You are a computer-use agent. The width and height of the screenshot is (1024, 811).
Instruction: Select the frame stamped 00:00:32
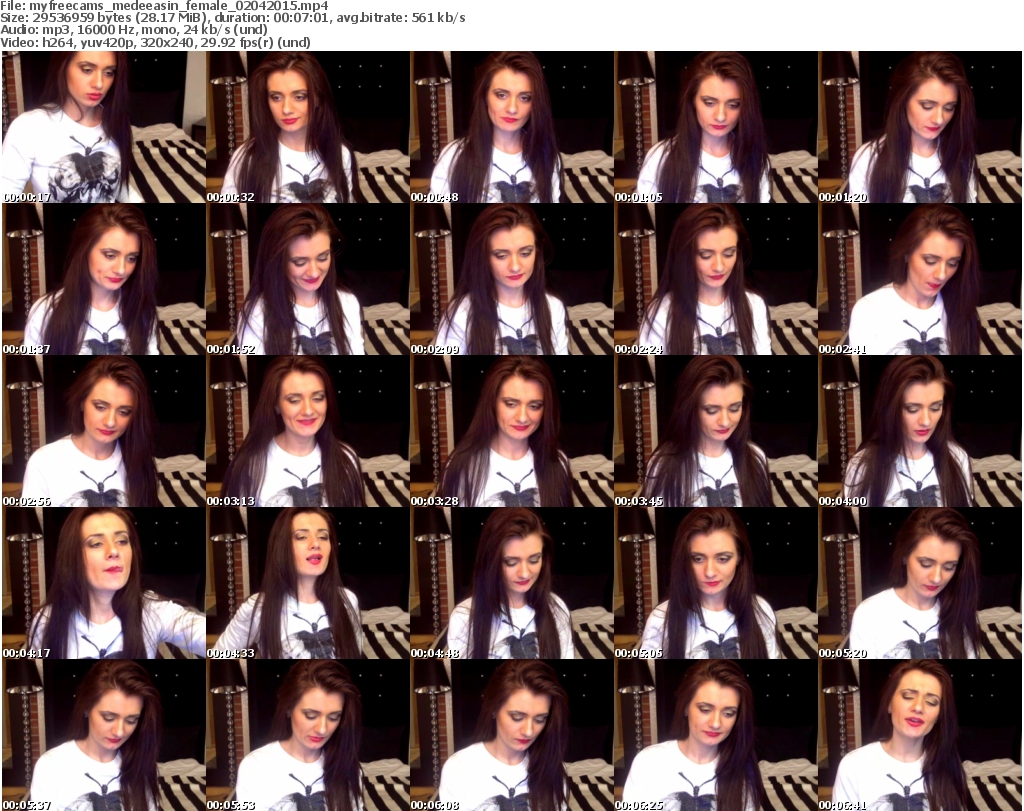[x=308, y=127]
